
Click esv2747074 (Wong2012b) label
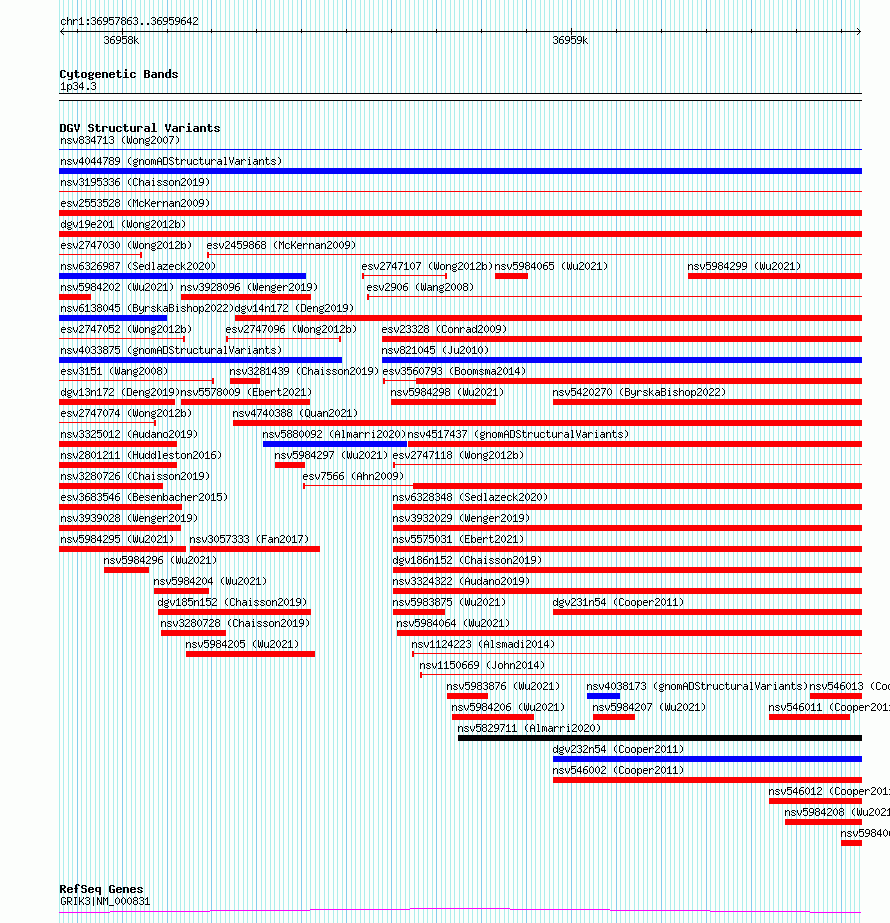[125, 413]
